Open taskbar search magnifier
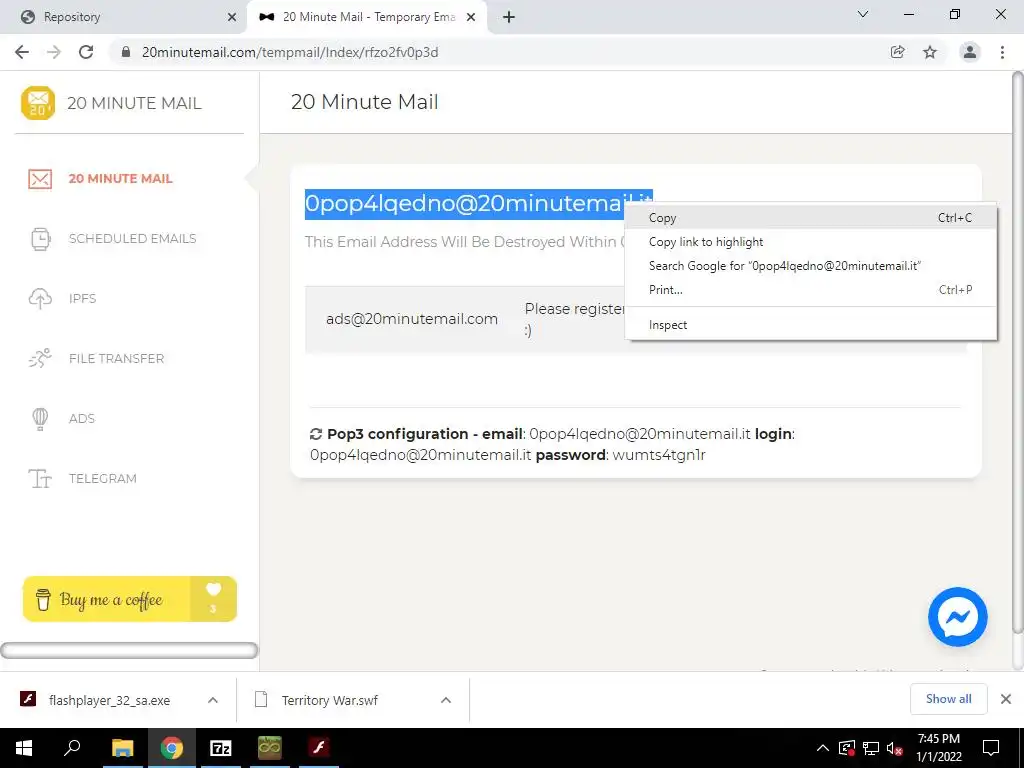The image size is (1024, 768). [x=72, y=748]
